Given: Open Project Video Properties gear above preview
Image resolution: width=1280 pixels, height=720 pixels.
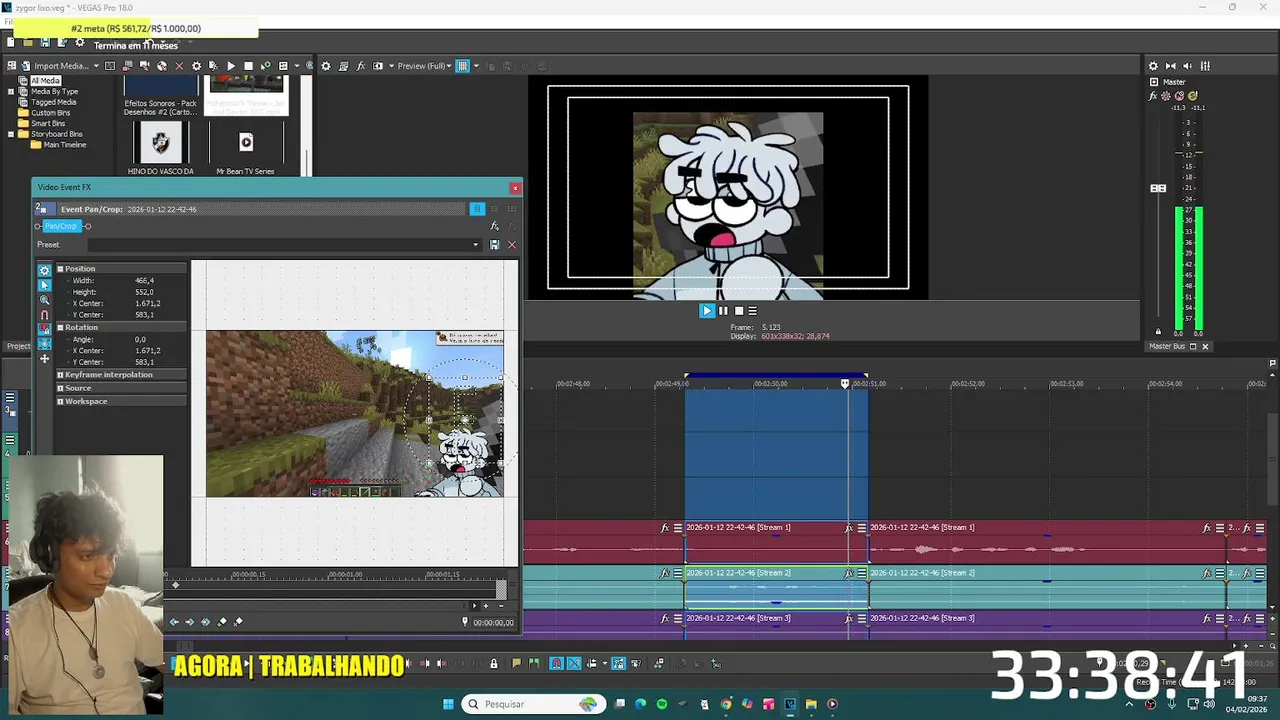Looking at the screenshot, I should pos(325,66).
